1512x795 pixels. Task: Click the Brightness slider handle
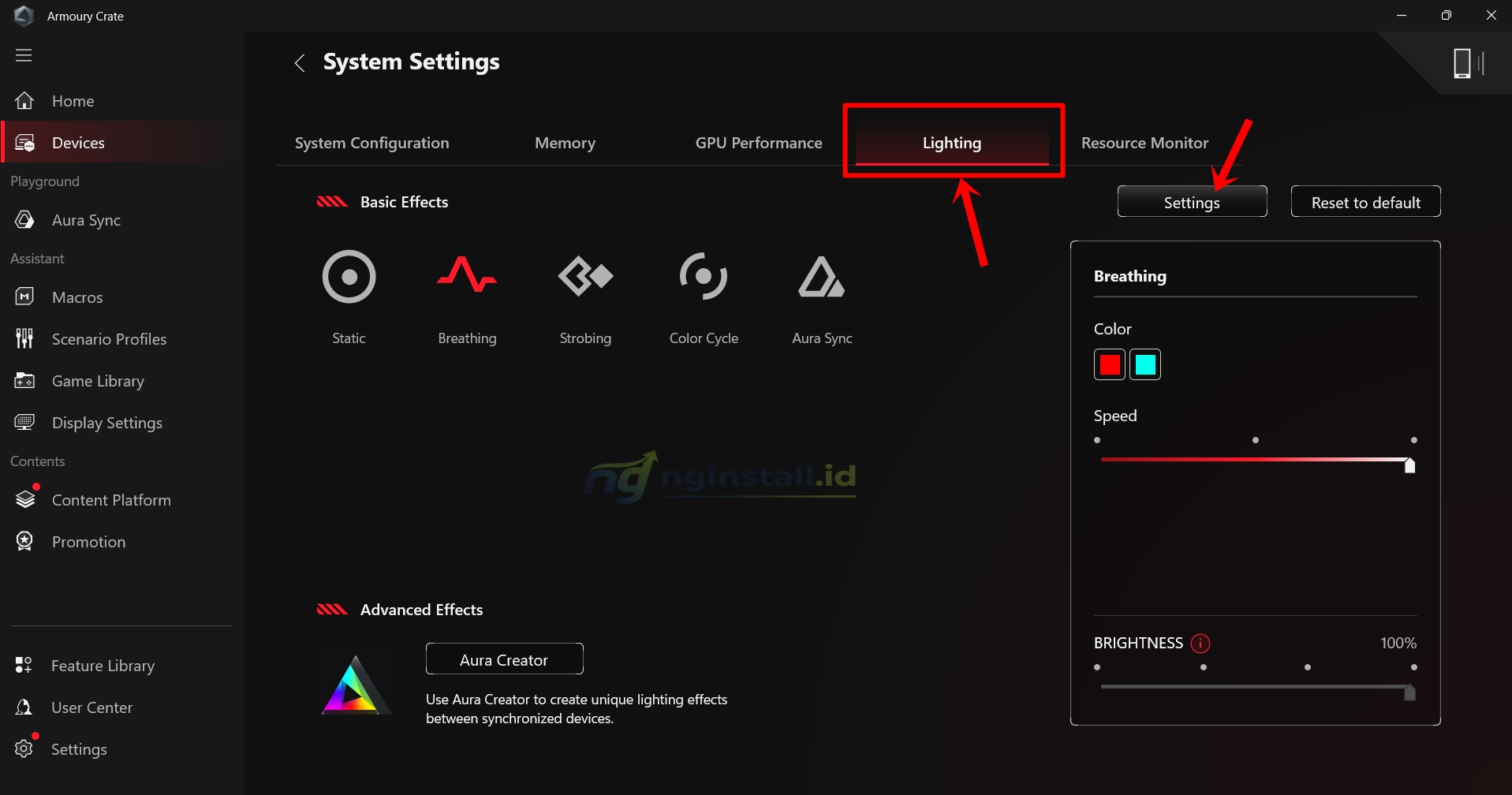[x=1409, y=692]
